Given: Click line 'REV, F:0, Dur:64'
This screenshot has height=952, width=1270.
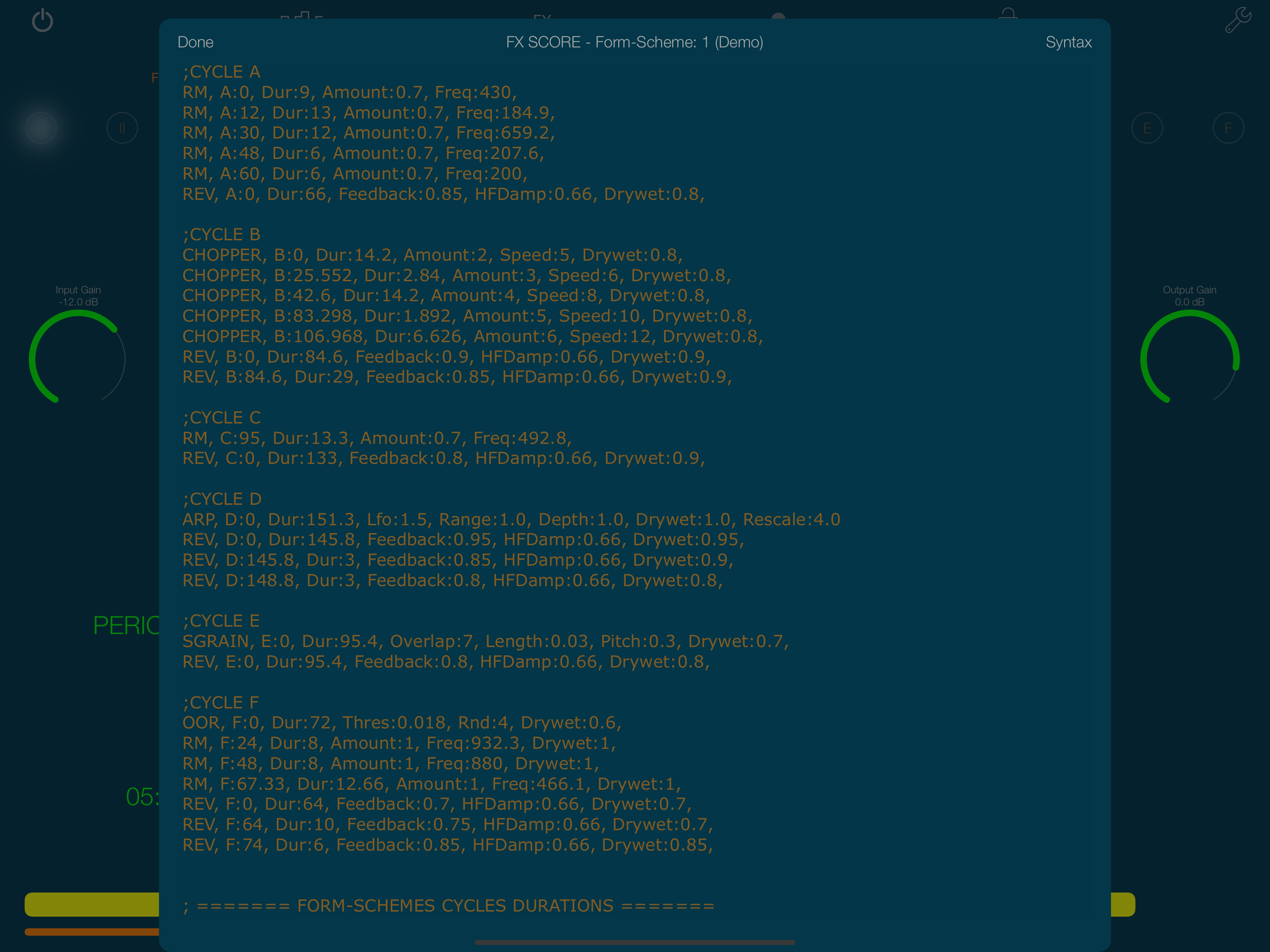Looking at the screenshot, I should click(437, 804).
